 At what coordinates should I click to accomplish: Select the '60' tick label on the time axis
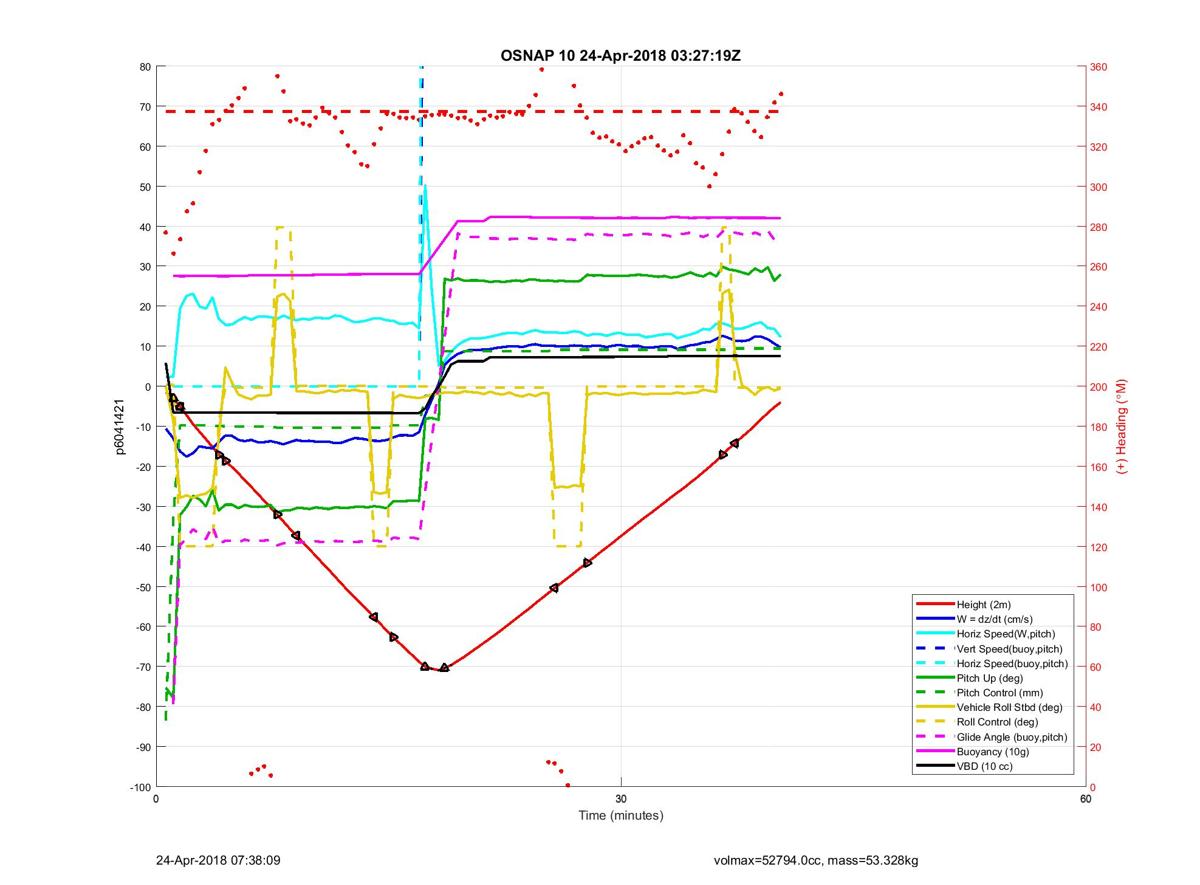(x=1085, y=800)
